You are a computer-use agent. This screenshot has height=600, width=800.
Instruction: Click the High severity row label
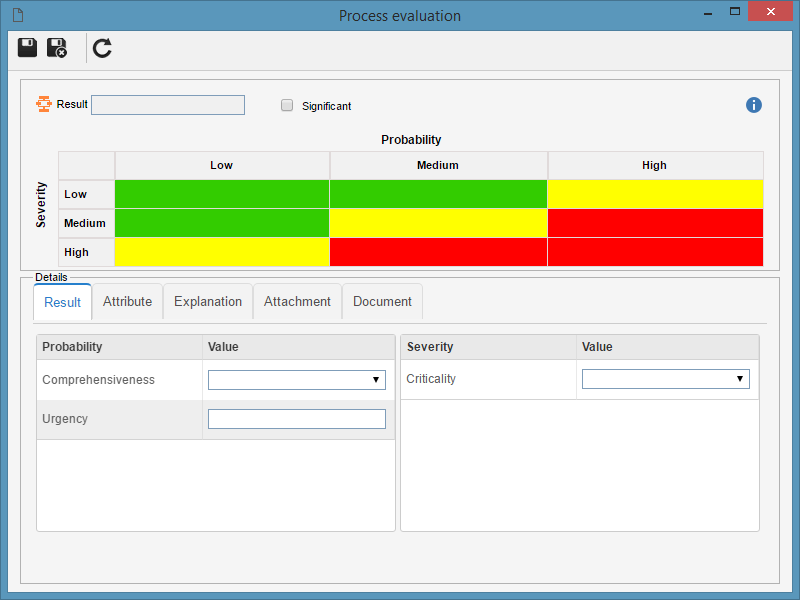(86, 252)
